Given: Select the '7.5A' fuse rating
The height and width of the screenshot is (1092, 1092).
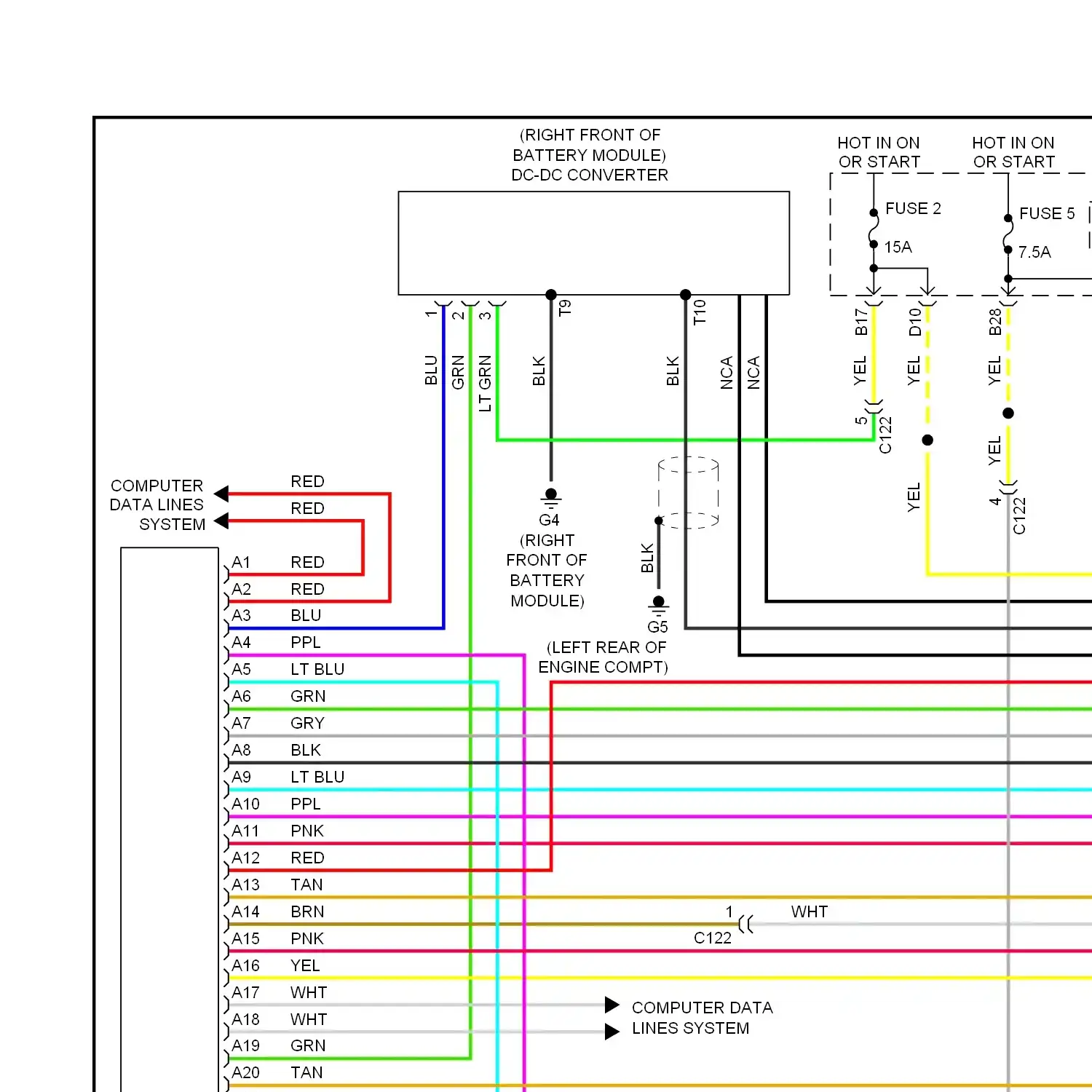Looking at the screenshot, I should click(1034, 253).
